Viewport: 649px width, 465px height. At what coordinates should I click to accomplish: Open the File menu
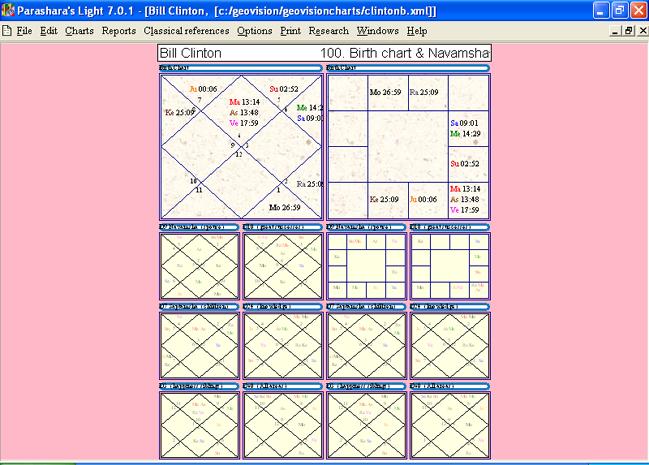tap(24, 31)
